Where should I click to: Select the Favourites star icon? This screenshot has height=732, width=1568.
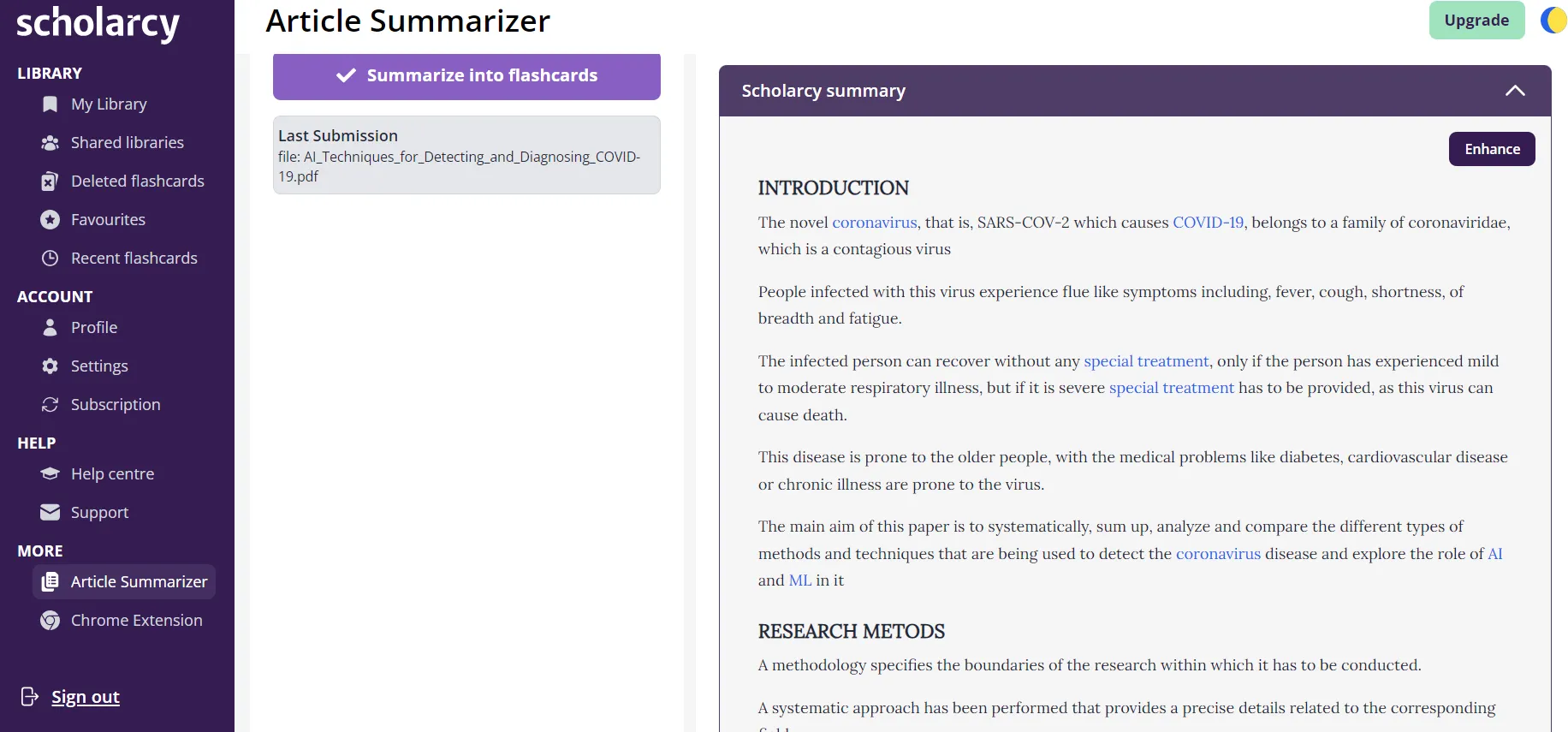tap(50, 219)
